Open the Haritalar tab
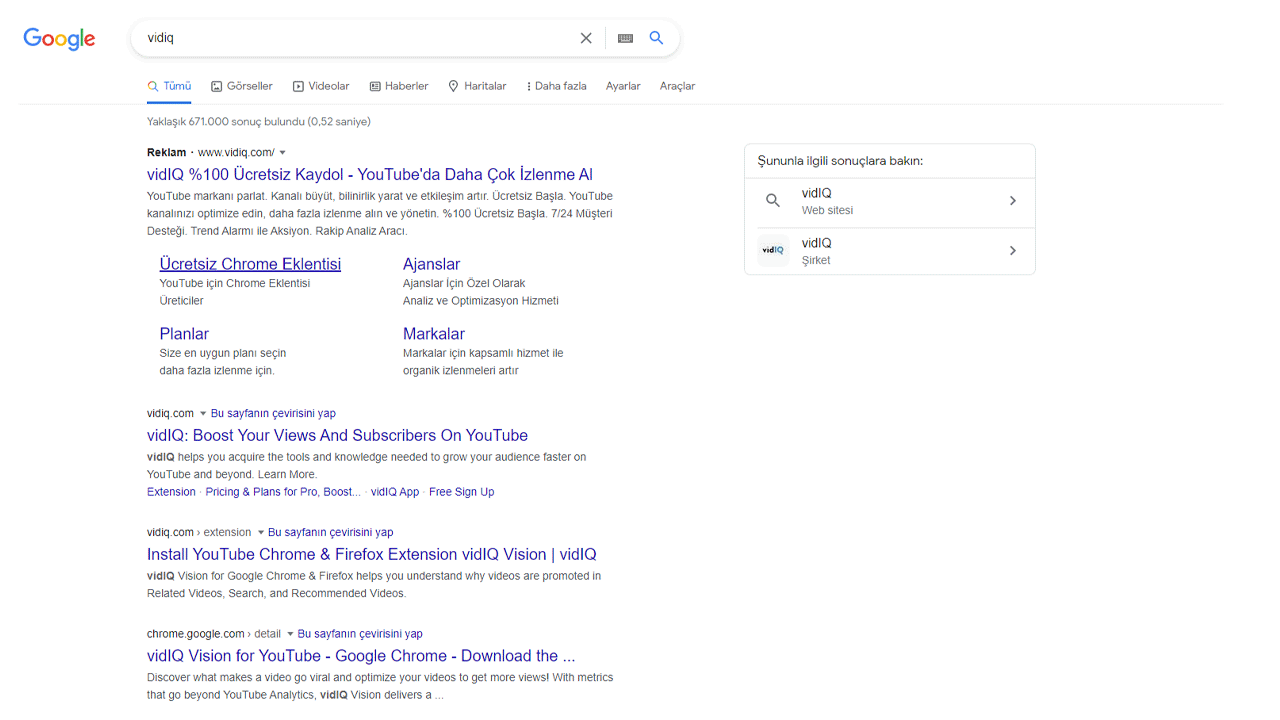 (477, 86)
